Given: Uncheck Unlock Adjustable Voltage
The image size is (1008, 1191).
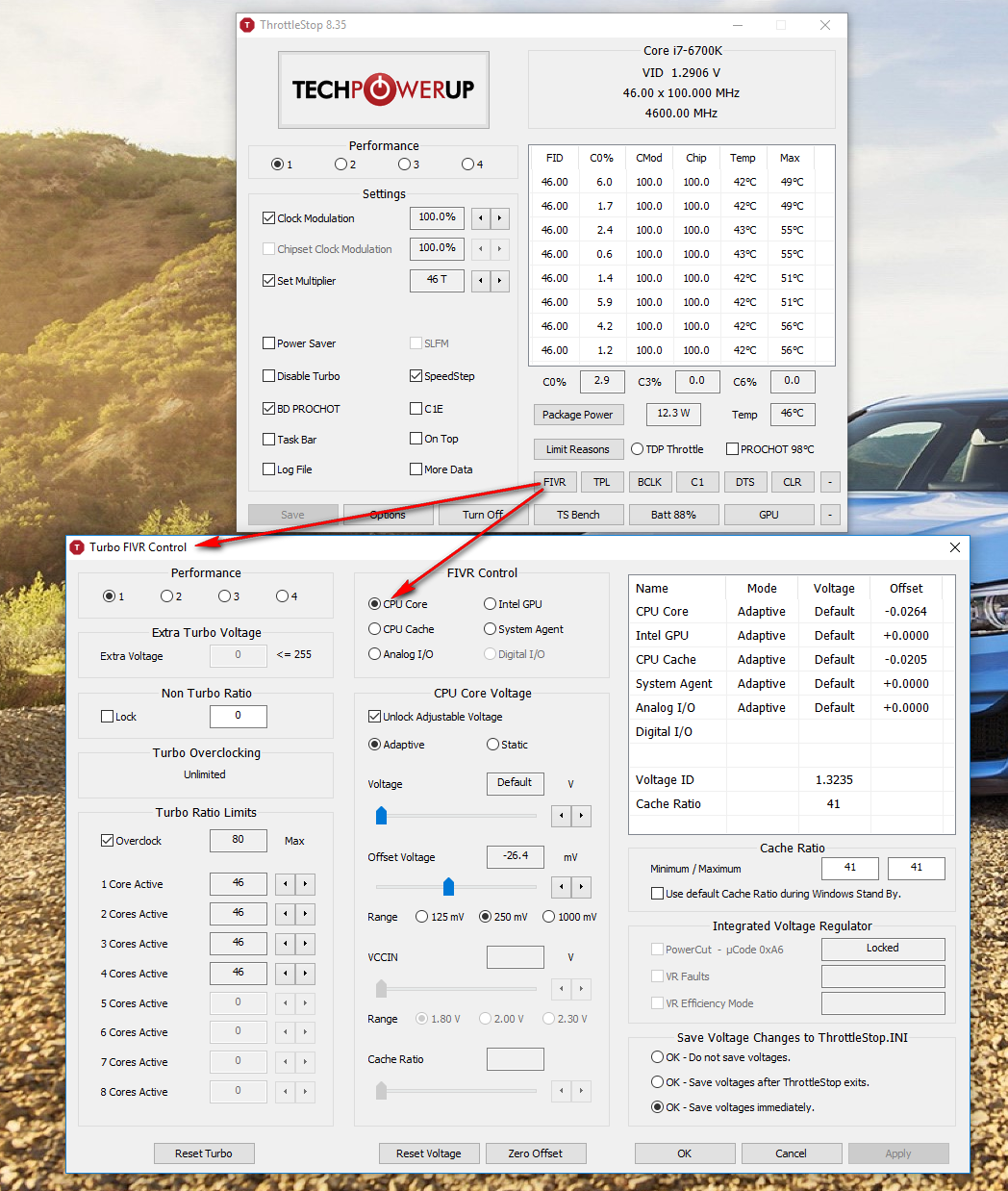Looking at the screenshot, I should point(375,717).
